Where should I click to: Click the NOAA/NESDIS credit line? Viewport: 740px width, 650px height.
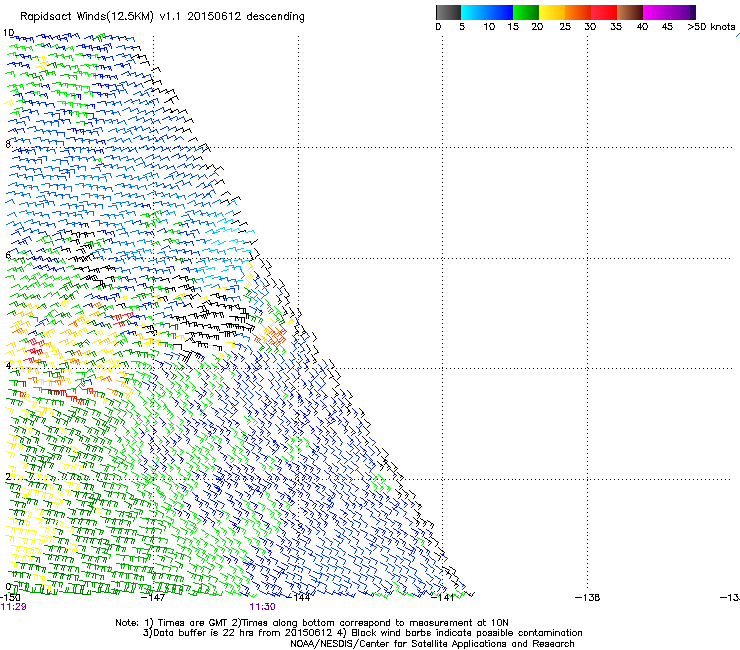point(432,644)
